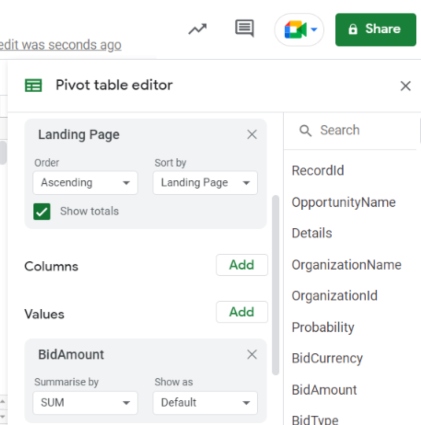
Task: Click the green Share button
Action: 376,29
